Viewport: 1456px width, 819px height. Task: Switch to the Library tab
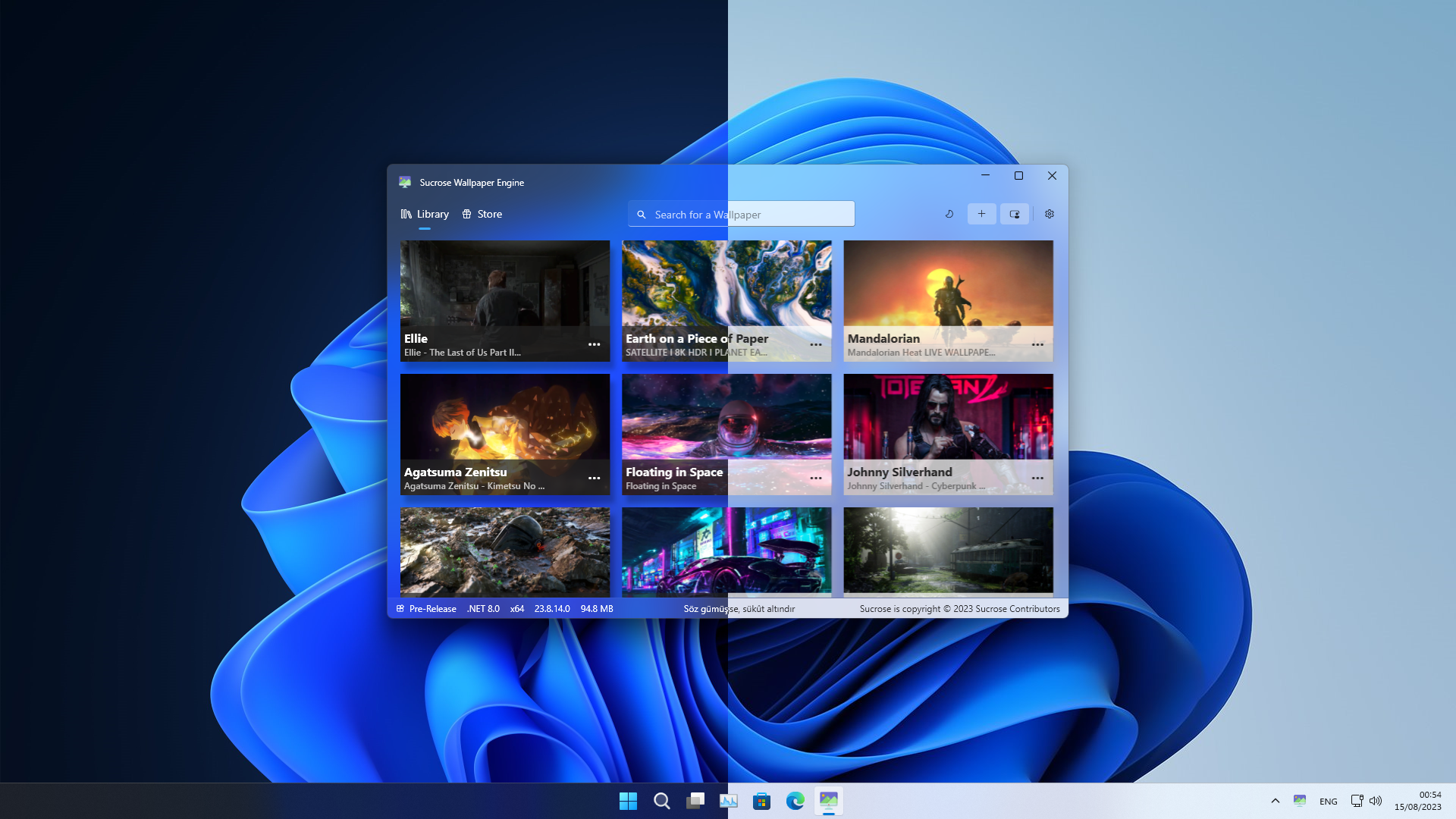pyautogui.click(x=425, y=214)
